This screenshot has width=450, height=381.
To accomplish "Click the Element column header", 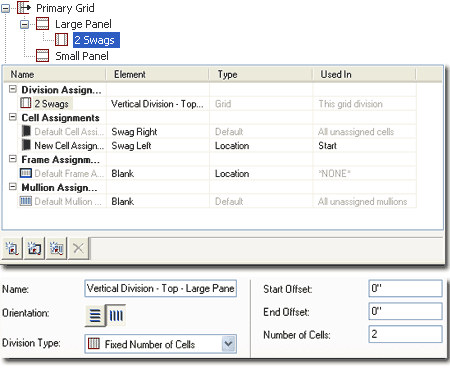I will click(158, 74).
